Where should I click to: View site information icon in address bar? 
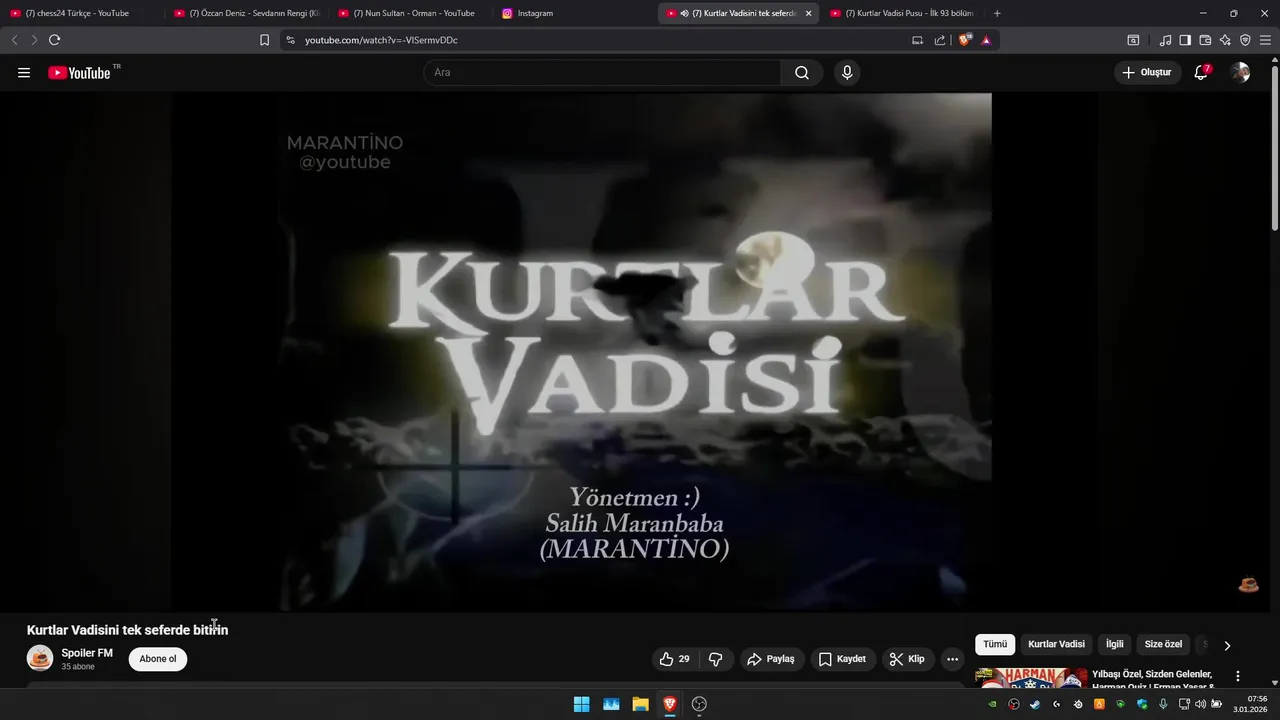pyautogui.click(x=290, y=40)
